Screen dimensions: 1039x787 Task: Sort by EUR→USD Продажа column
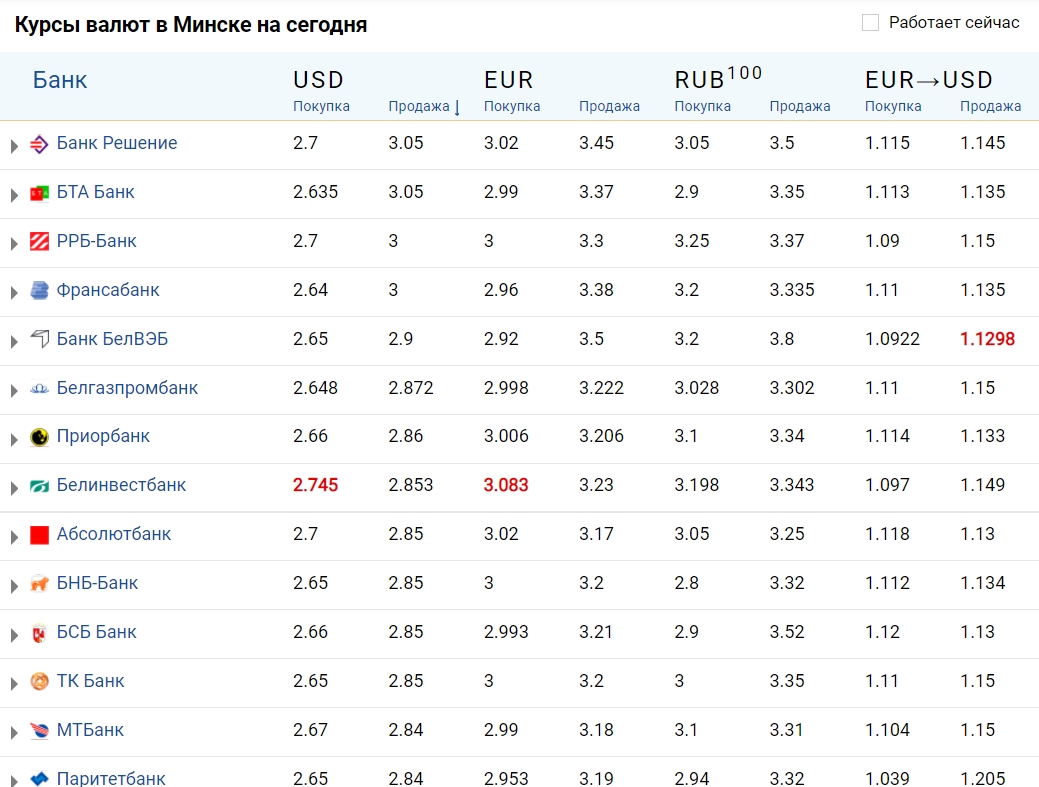991,107
